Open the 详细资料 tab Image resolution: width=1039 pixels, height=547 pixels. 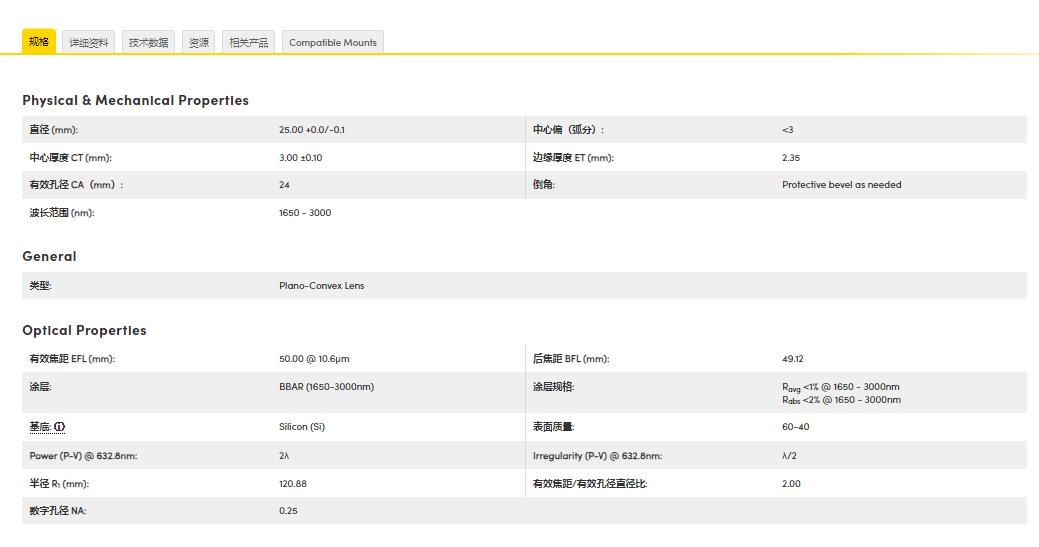89,43
